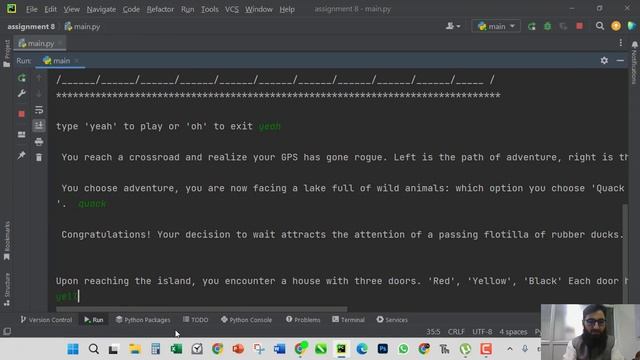Open Python Packages tool window

click(143, 320)
